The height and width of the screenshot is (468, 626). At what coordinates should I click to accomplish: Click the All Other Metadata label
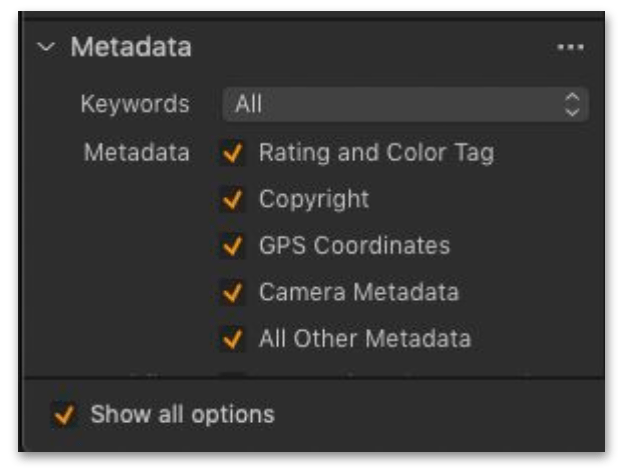tap(364, 339)
